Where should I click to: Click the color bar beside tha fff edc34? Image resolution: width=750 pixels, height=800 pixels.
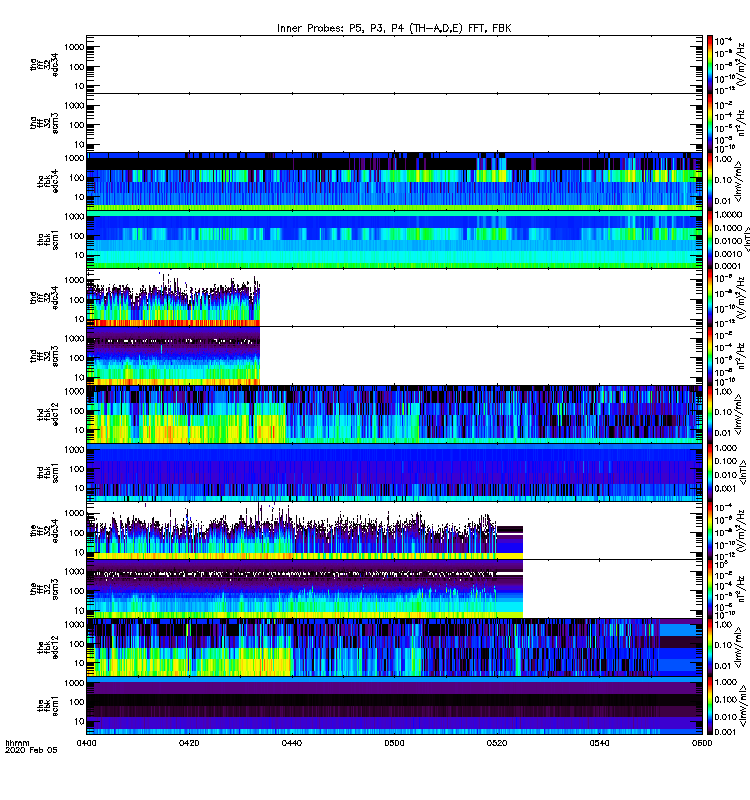pyautogui.click(x=710, y=64)
